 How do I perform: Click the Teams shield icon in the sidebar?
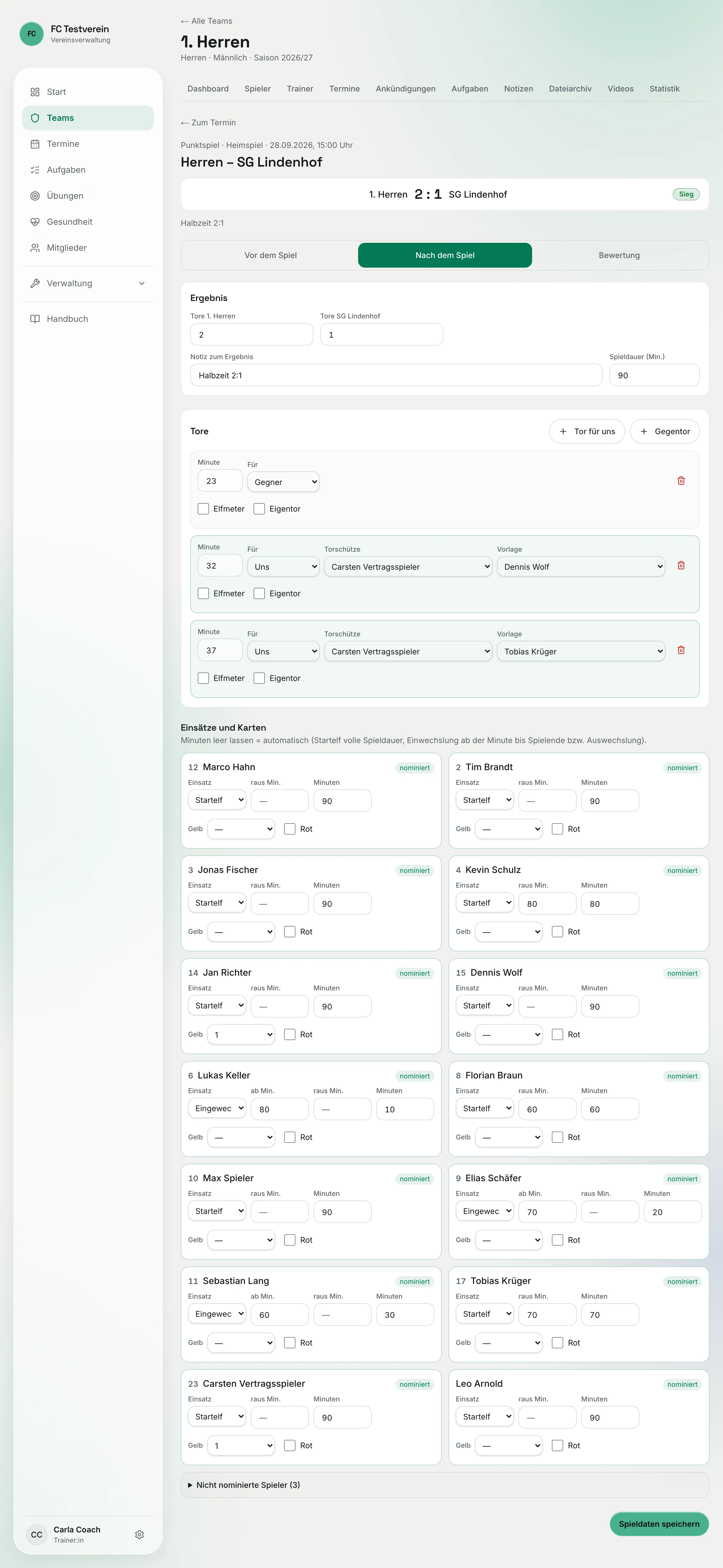coord(35,118)
